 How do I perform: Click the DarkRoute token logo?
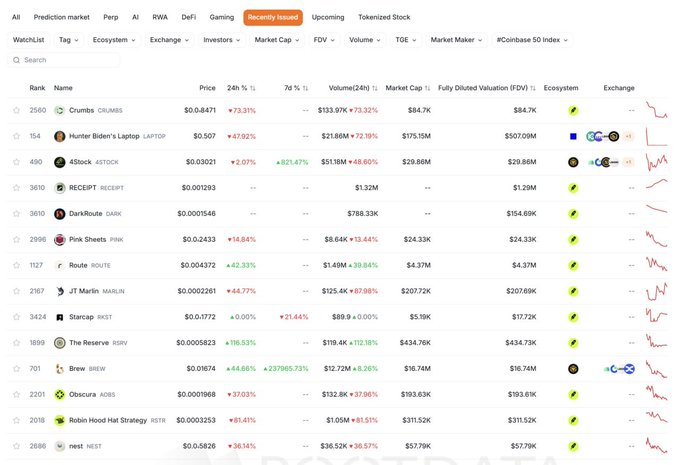pos(59,214)
